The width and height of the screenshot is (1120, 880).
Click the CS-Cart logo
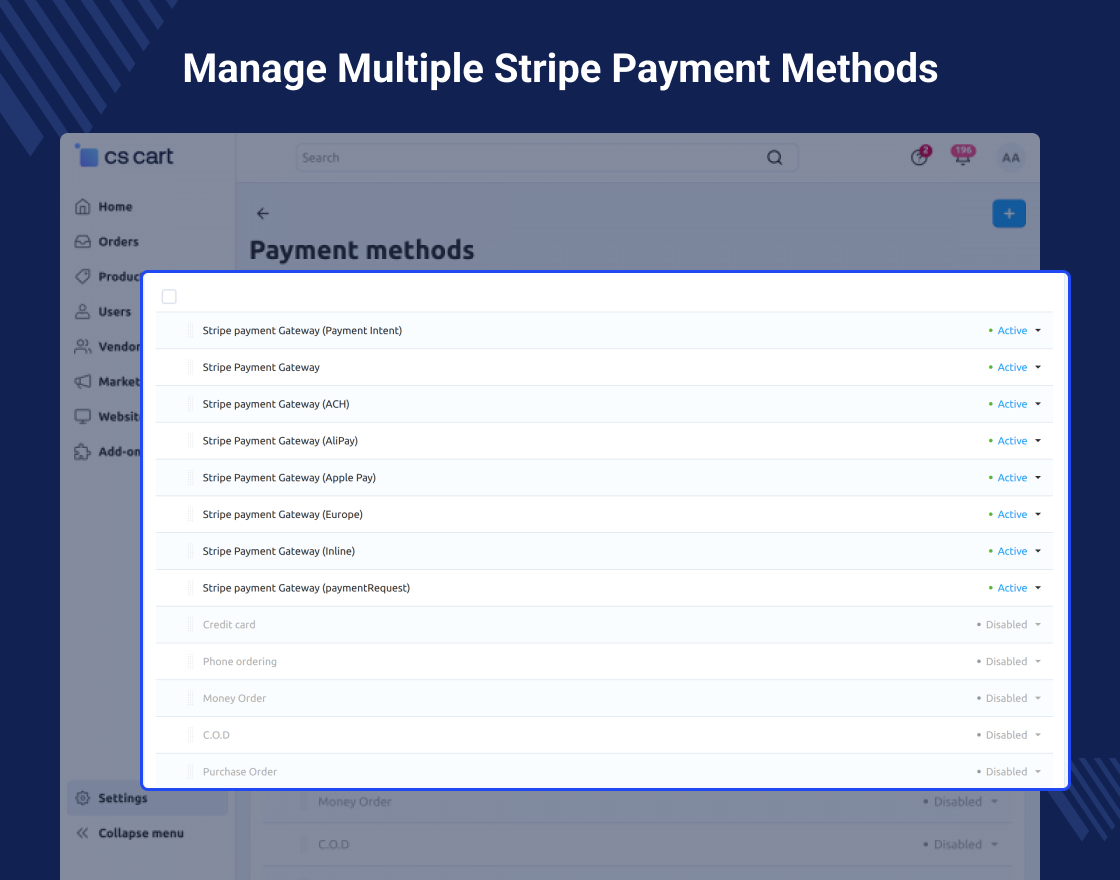point(124,156)
